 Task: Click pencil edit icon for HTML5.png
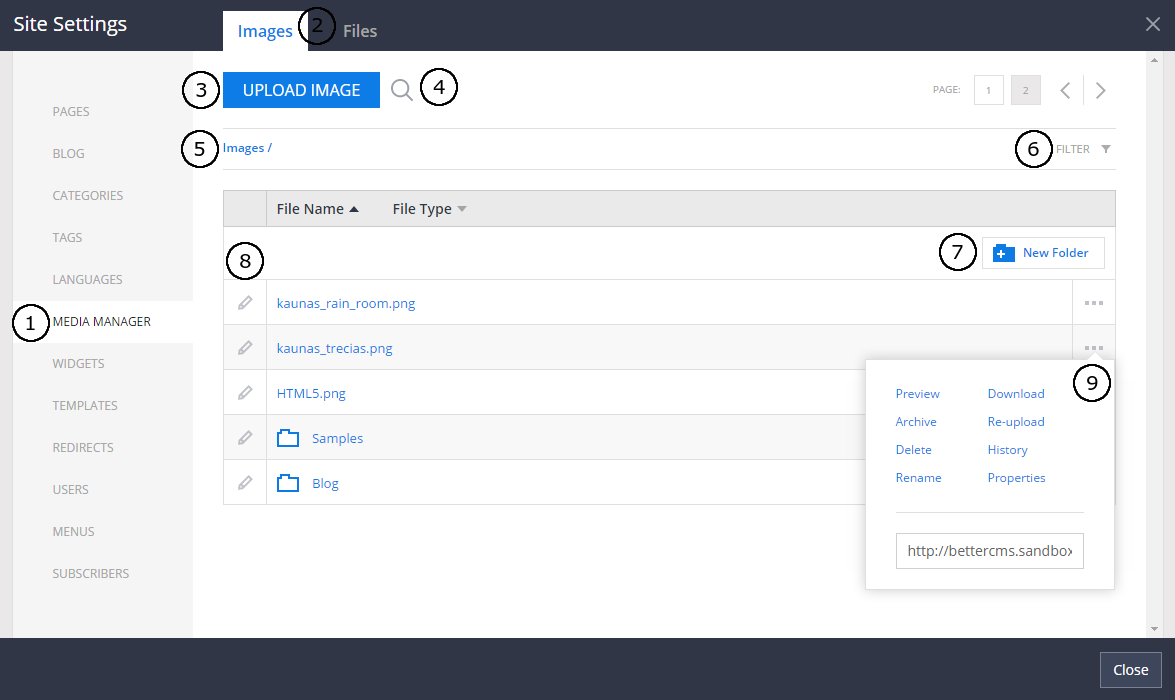pos(245,393)
